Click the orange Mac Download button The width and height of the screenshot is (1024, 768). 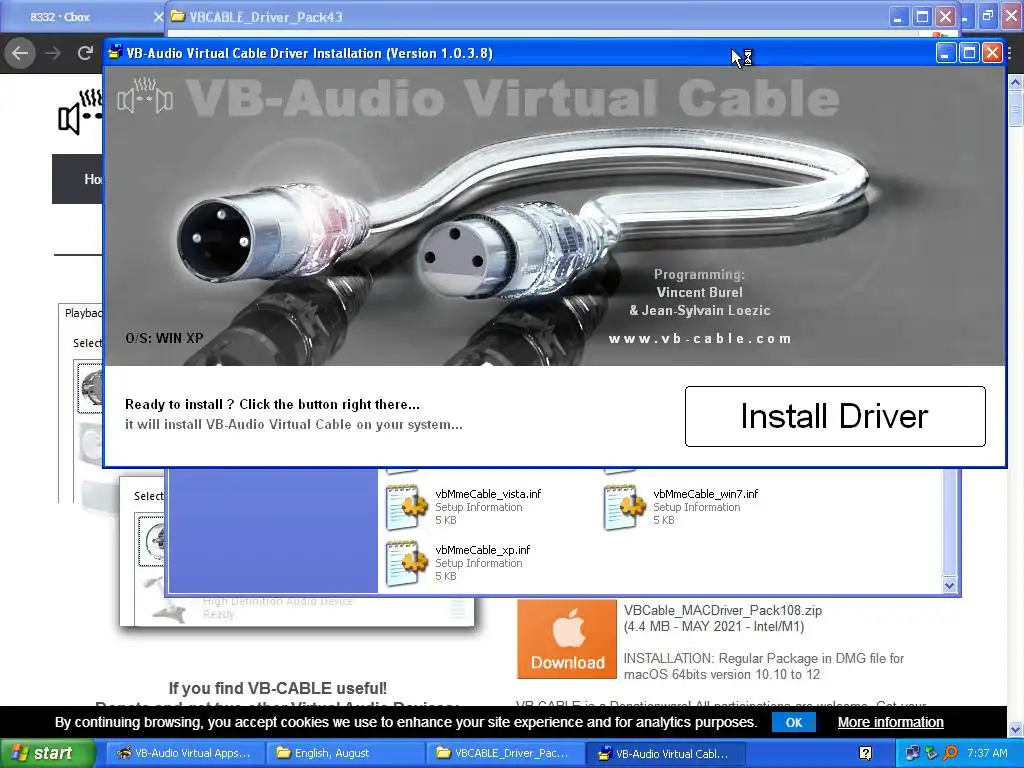[567, 639]
